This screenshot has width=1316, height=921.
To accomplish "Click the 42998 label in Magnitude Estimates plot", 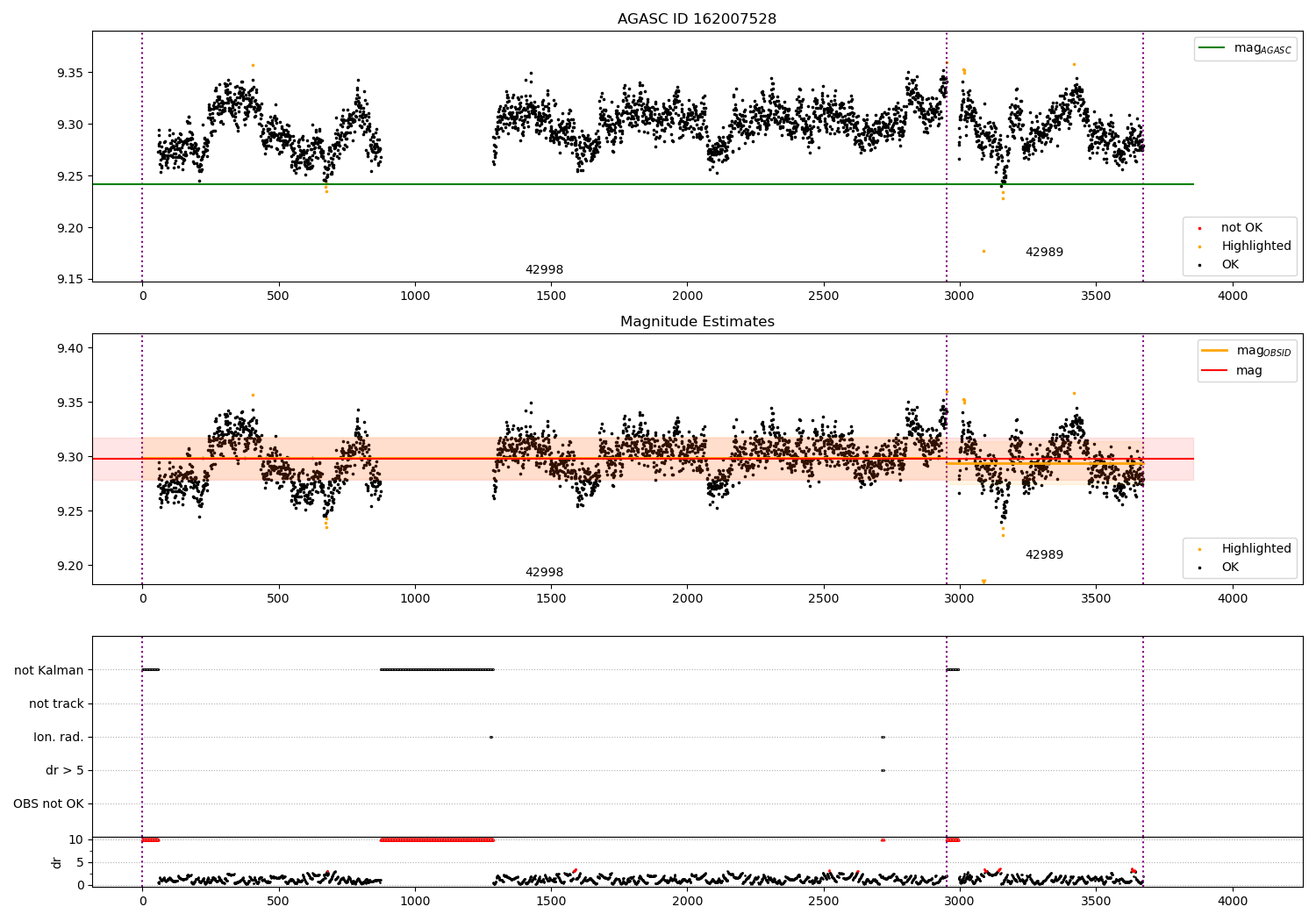I will click(x=544, y=572).
